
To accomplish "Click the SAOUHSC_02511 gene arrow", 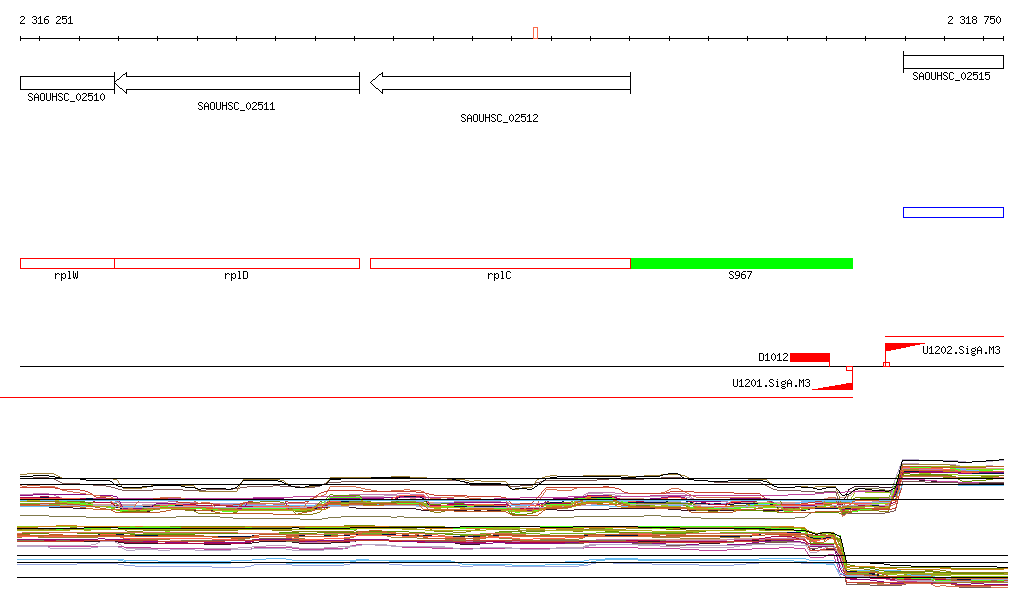I will 237,83.
